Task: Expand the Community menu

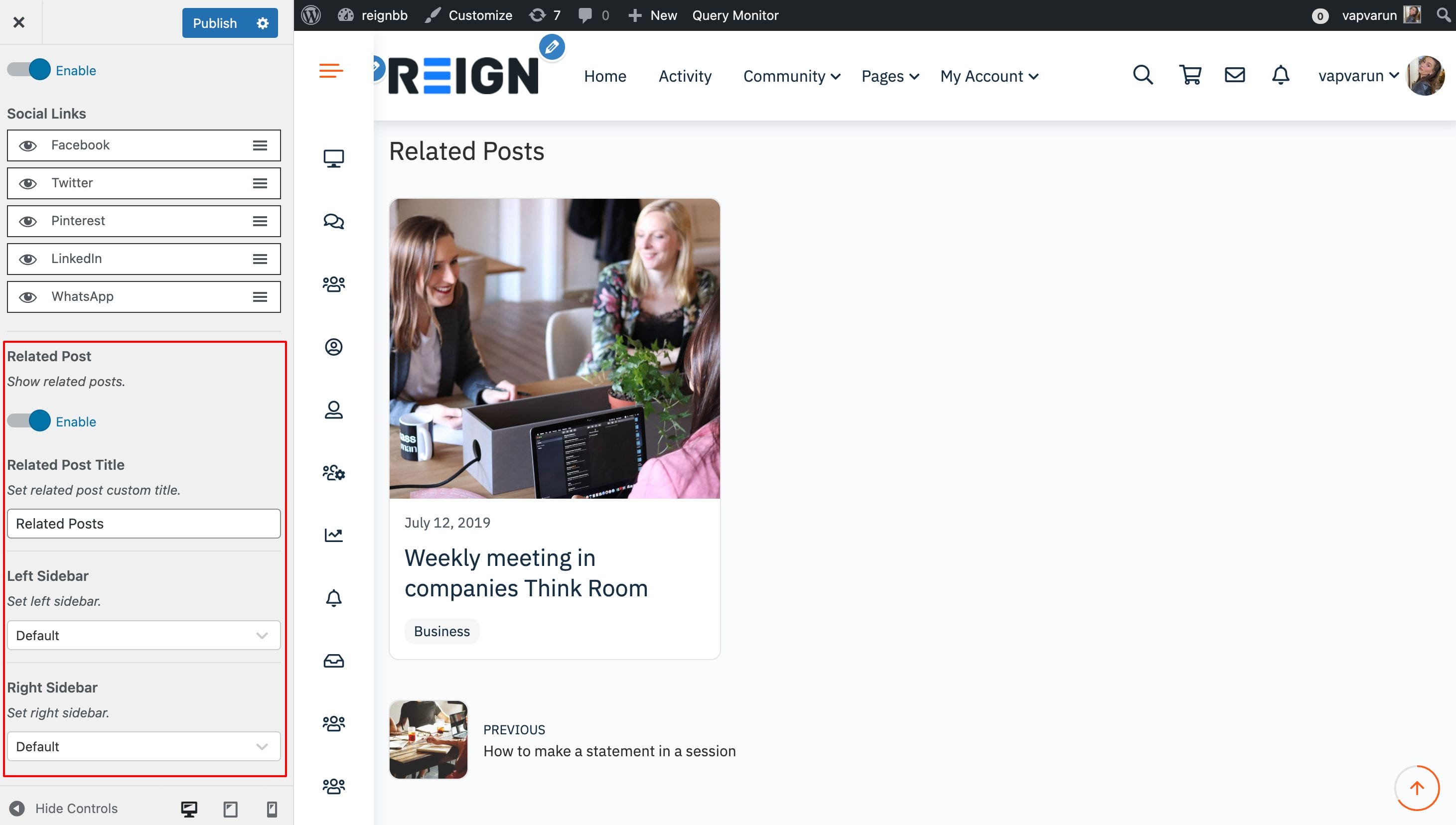Action: click(x=791, y=77)
